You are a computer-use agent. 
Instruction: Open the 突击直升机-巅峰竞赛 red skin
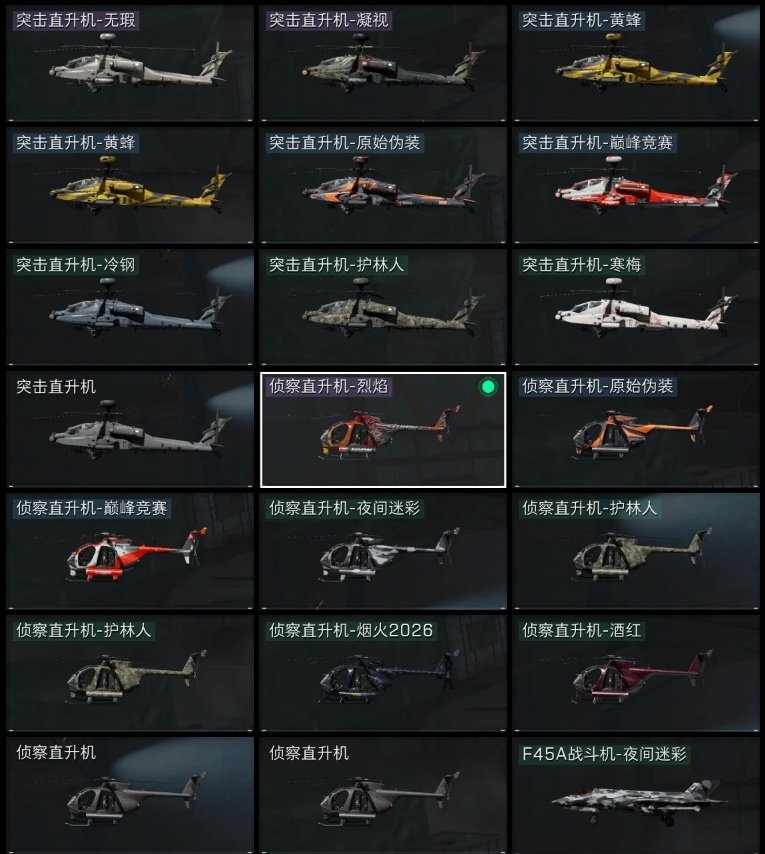click(636, 185)
